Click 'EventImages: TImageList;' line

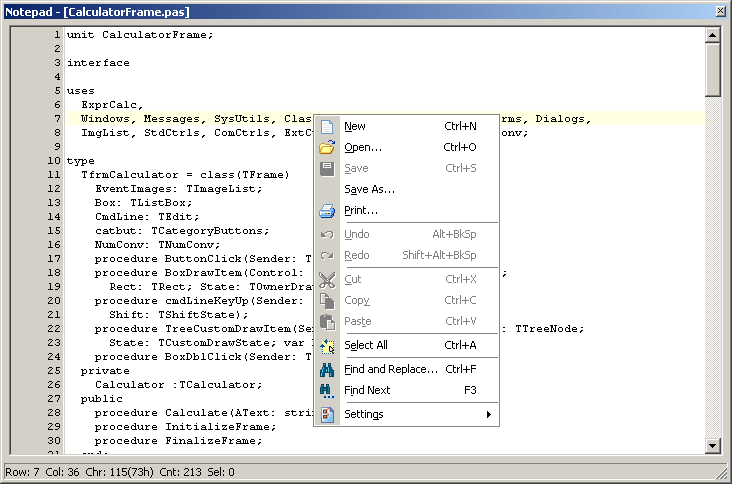179,189
